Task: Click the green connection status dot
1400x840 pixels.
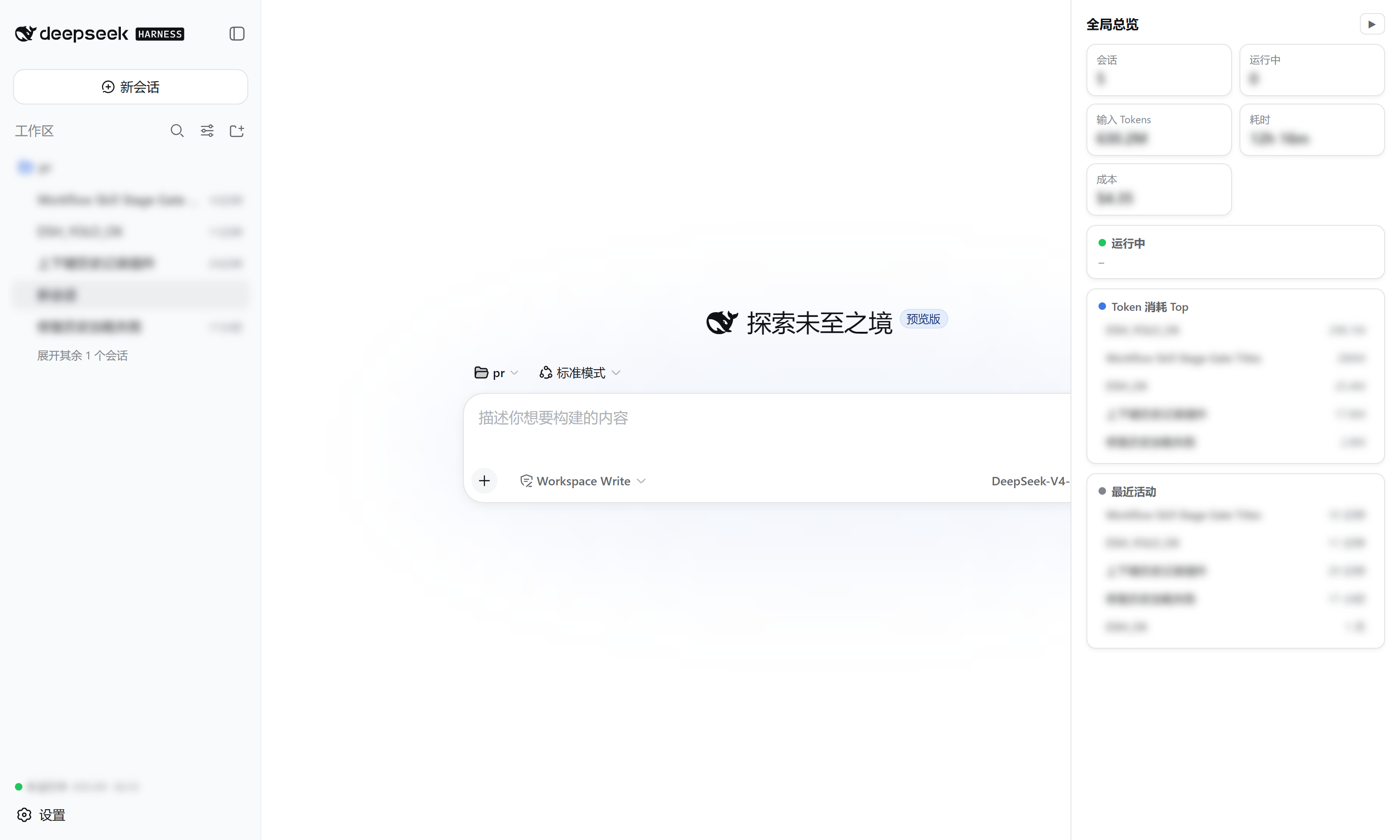Action: point(19,786)
